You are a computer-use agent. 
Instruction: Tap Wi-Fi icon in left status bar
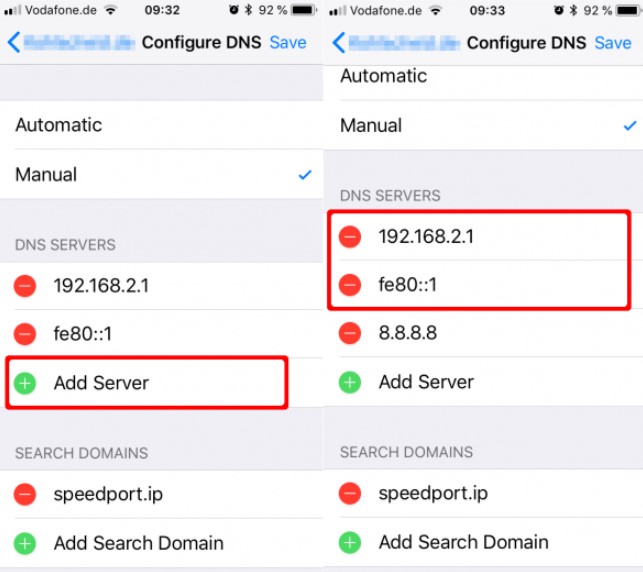110,10
